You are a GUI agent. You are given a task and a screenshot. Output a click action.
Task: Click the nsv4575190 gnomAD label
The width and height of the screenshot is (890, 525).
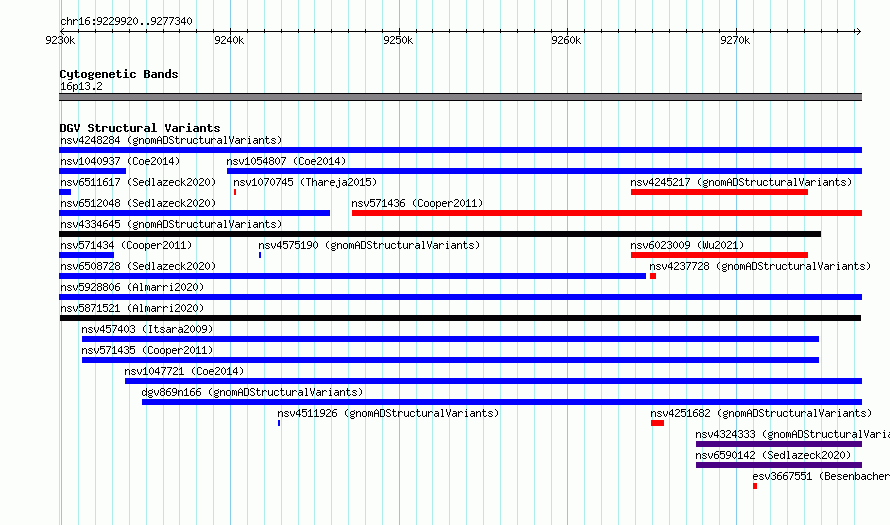tap(369, 245)
